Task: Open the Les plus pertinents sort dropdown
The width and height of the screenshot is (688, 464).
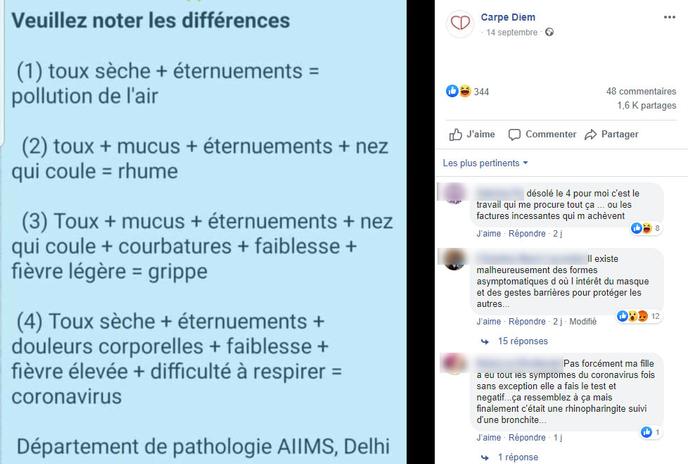Action: point(485,163)
